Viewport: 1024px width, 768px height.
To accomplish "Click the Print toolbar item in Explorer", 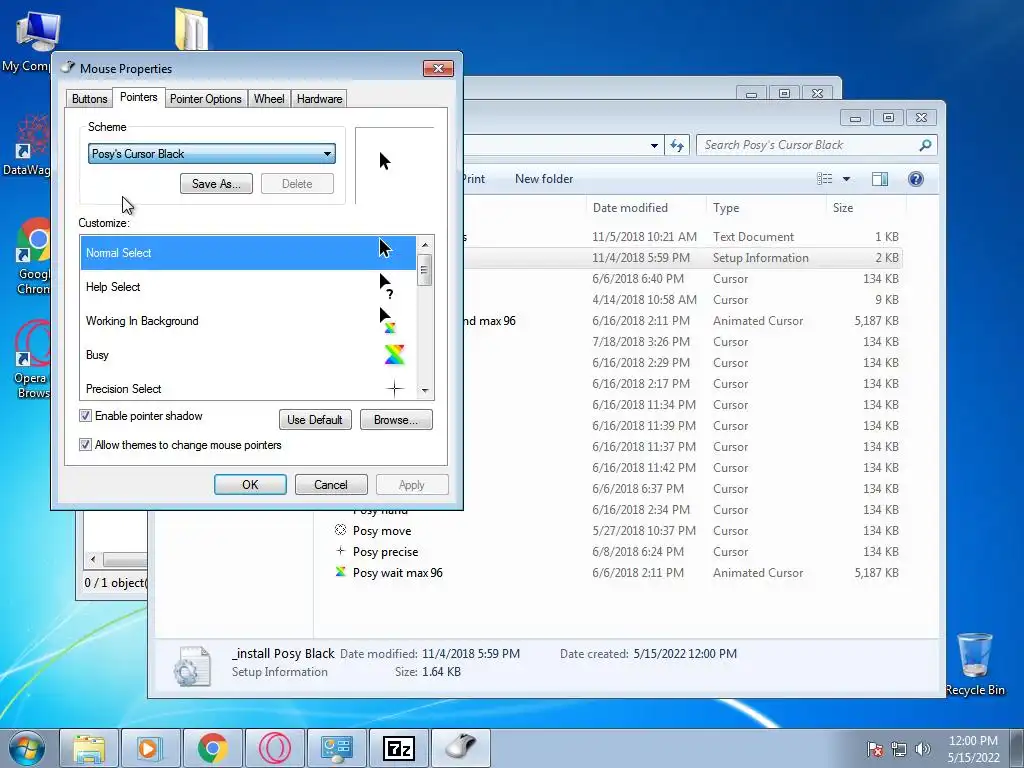I will click(x=473, y=179).
